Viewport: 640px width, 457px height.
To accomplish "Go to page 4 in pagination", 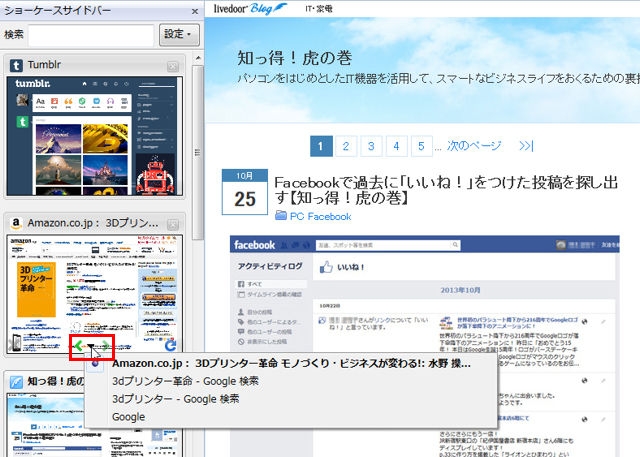I will click(x=396, y=146).
